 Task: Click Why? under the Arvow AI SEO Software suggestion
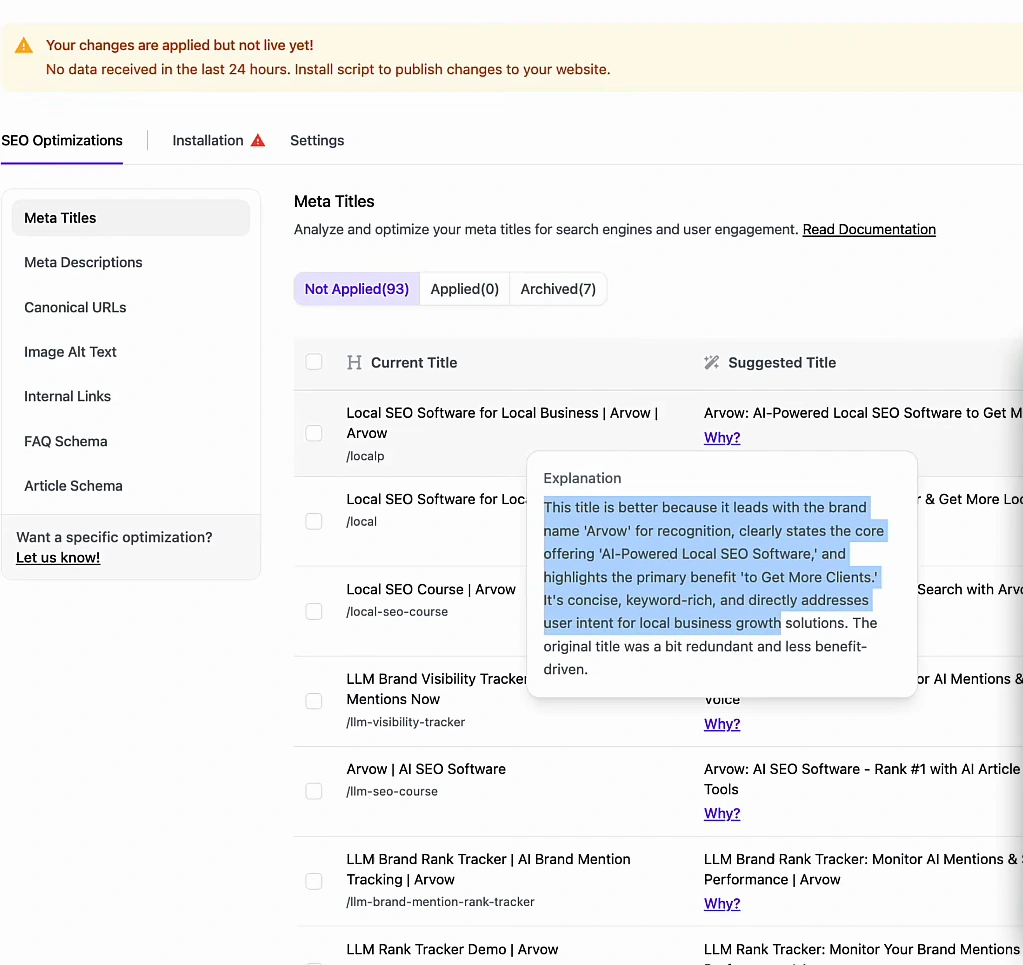click(722, 814)
